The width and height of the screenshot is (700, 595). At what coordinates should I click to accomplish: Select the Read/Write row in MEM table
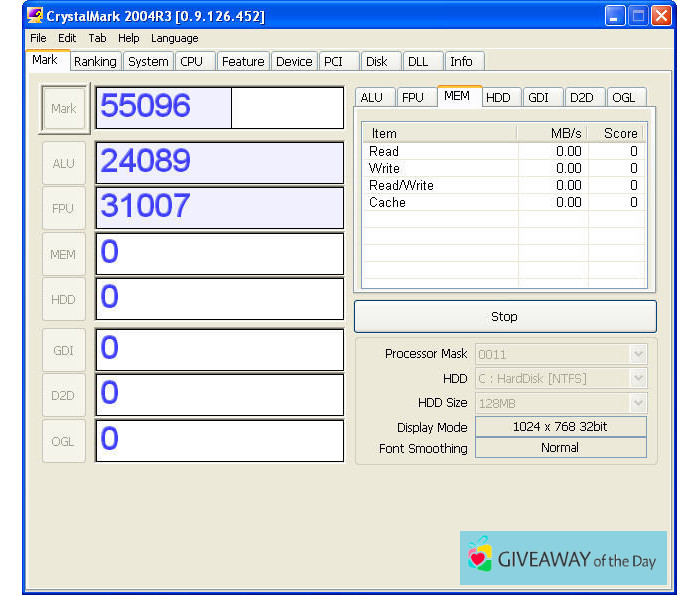point(400,185)
